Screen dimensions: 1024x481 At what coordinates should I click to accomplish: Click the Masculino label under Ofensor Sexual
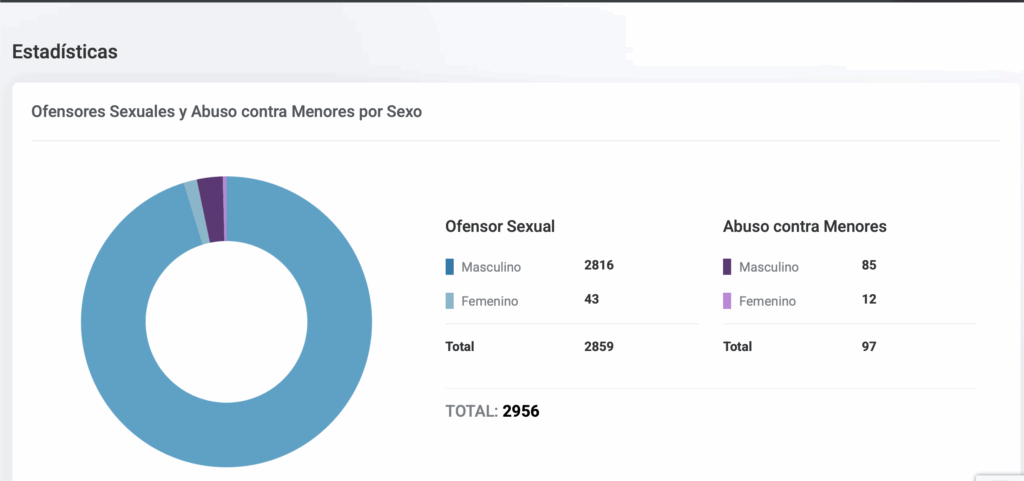click(491, 267)
